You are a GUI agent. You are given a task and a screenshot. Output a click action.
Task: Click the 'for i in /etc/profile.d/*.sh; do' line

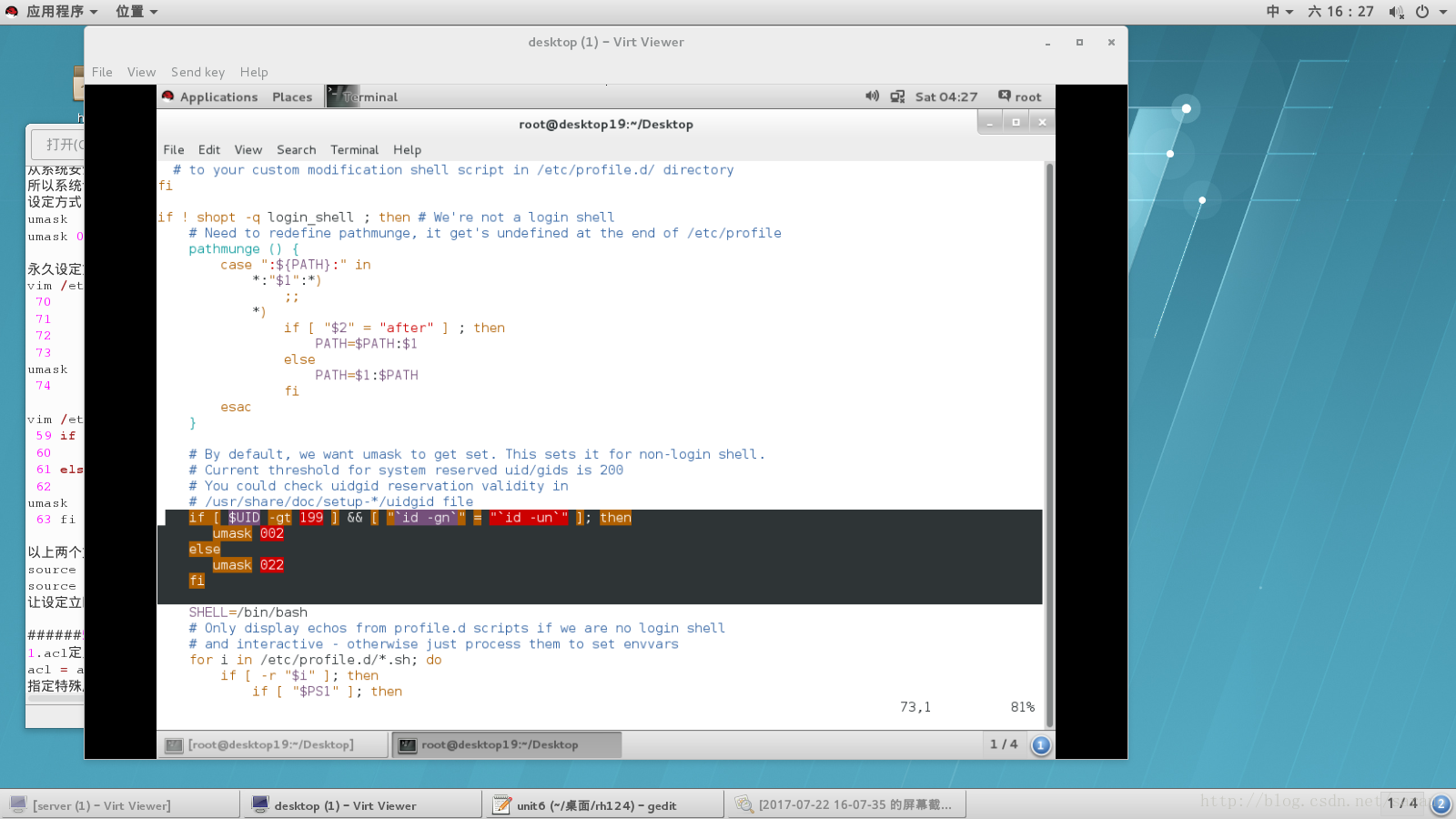315,660
